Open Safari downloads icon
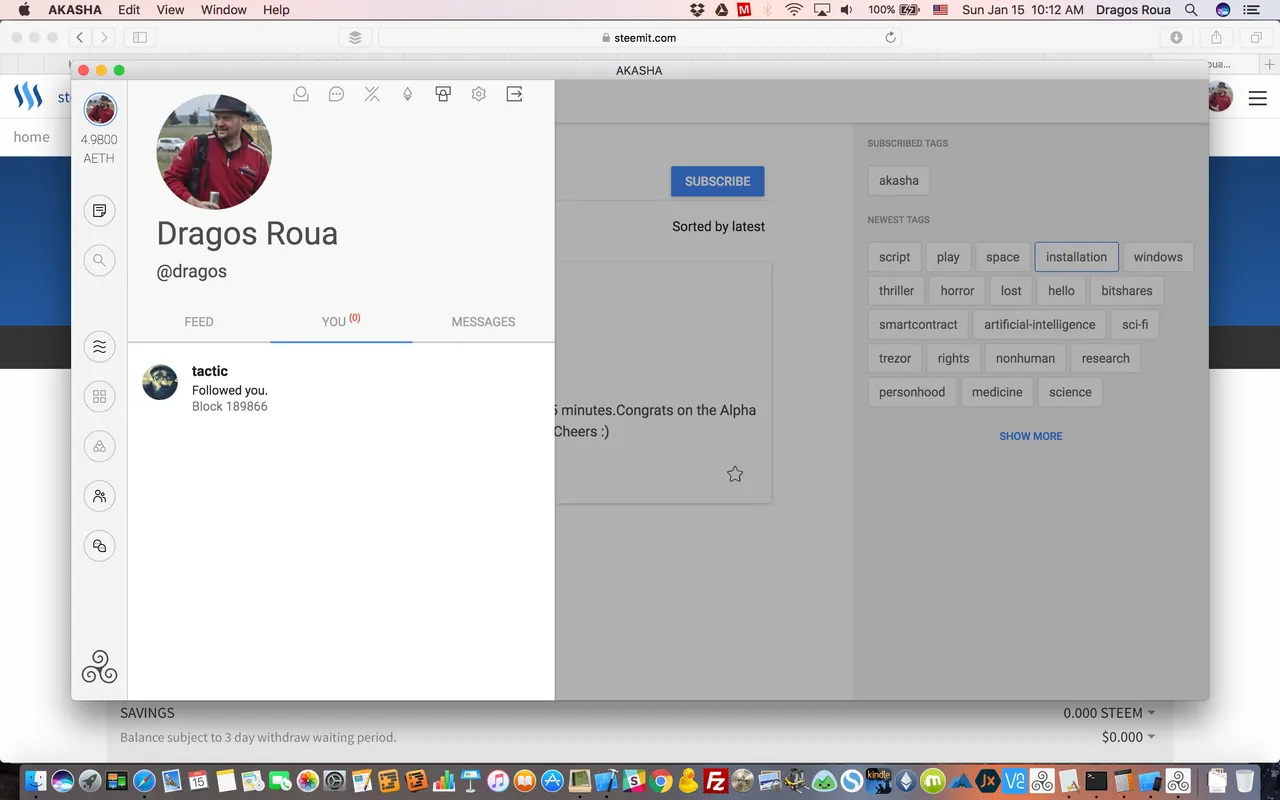This screenshot has height=800, width=1280. coord(1176,37)
